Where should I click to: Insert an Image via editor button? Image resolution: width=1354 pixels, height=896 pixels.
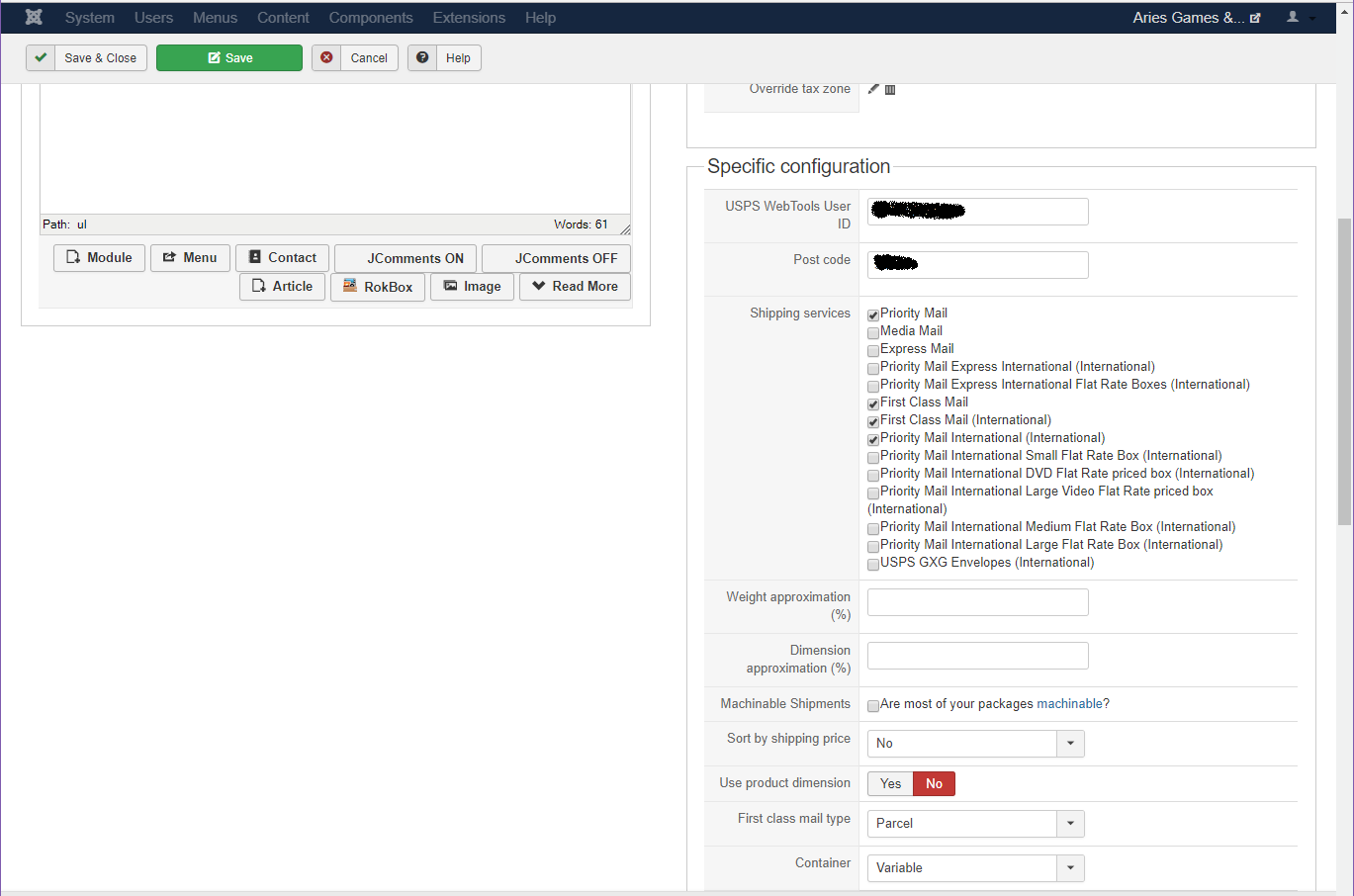pyautogui.click(x=472, y=287)
